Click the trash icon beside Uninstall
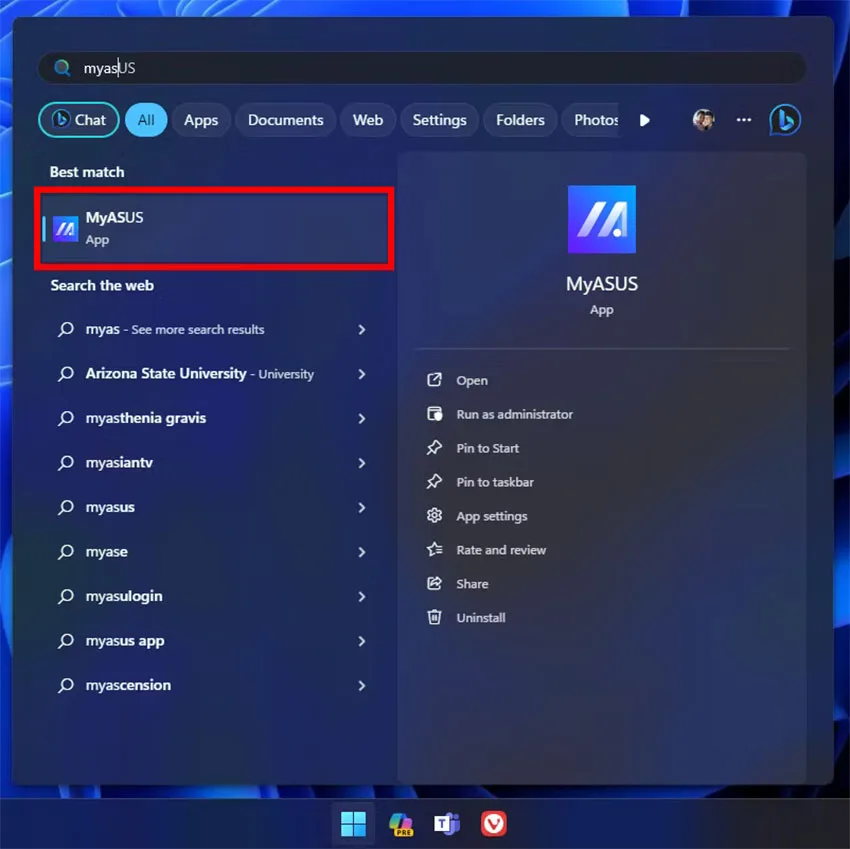Image resolution: width=850 pixels, height=849 pixels. [434, 617]
